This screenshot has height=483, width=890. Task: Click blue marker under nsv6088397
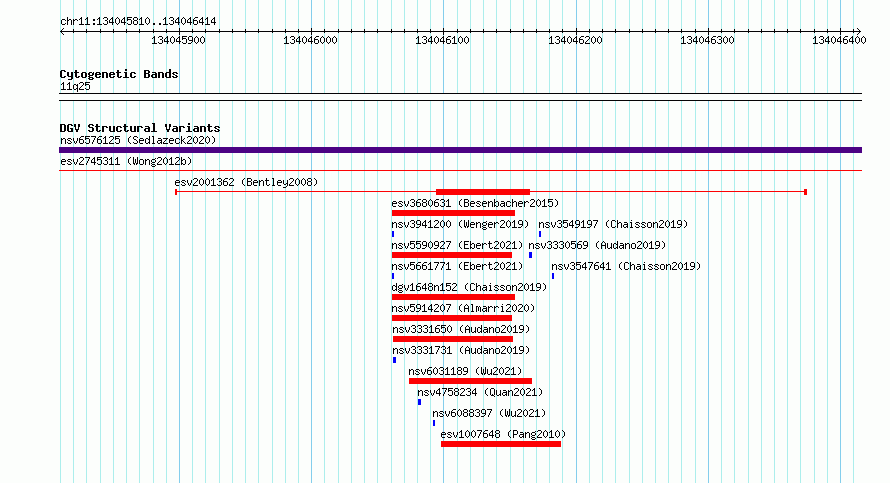coord(434,423)
